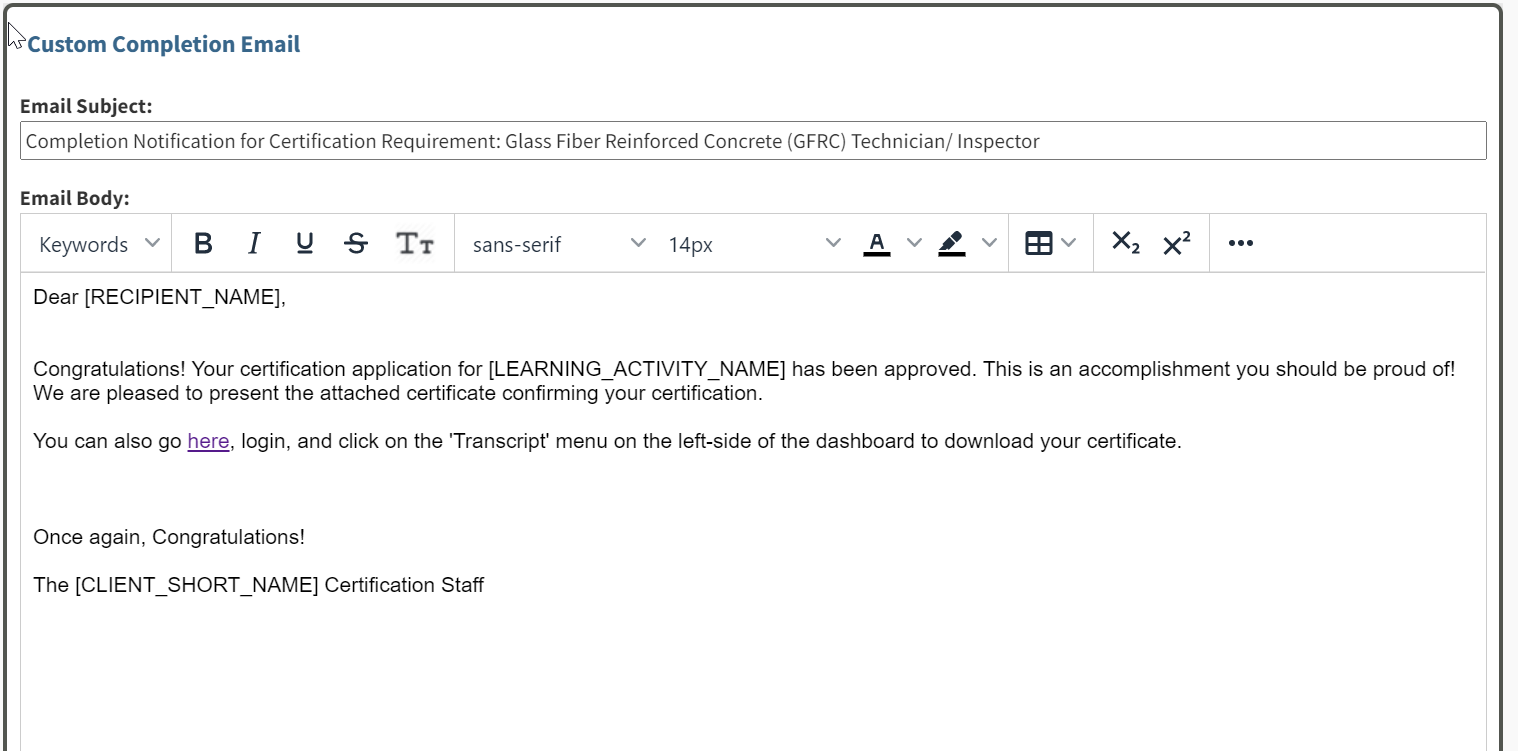Open the more formatting options ellipsis
This screenshot has width=1518, height=751.
[1240, 243]
